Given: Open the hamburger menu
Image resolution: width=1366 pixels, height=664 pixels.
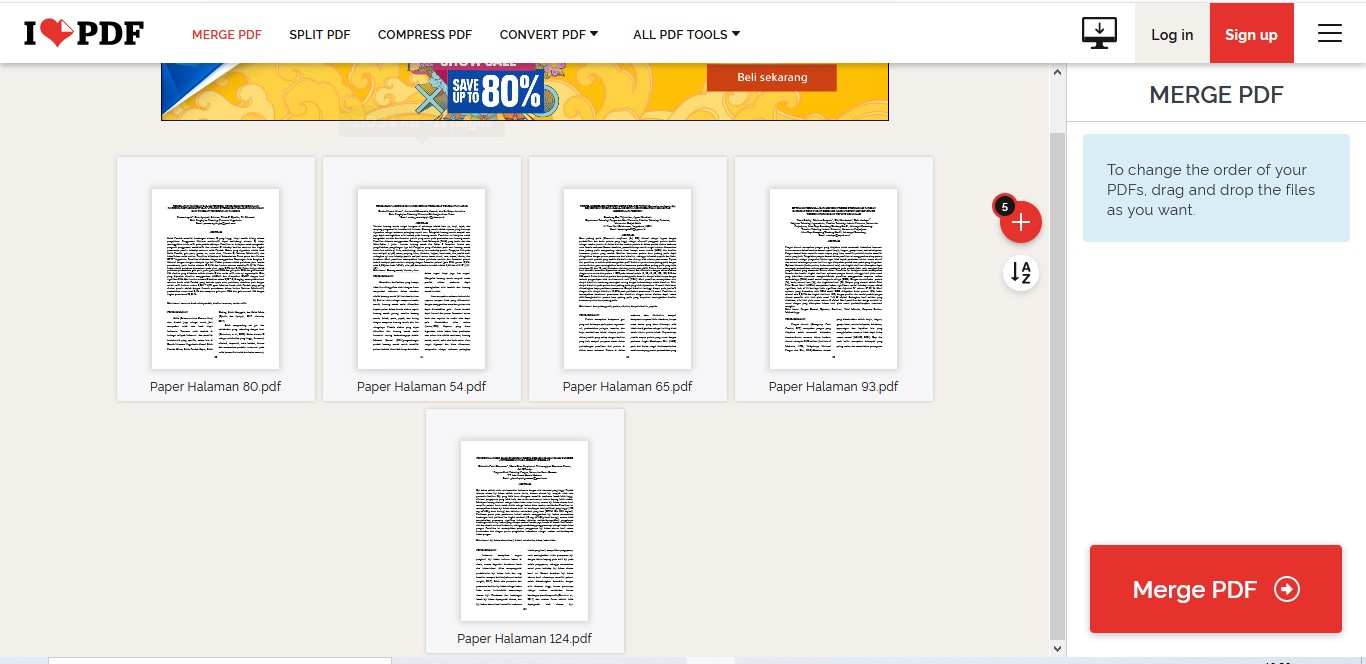Looking at the screenshot, I should coord(1329,34).
